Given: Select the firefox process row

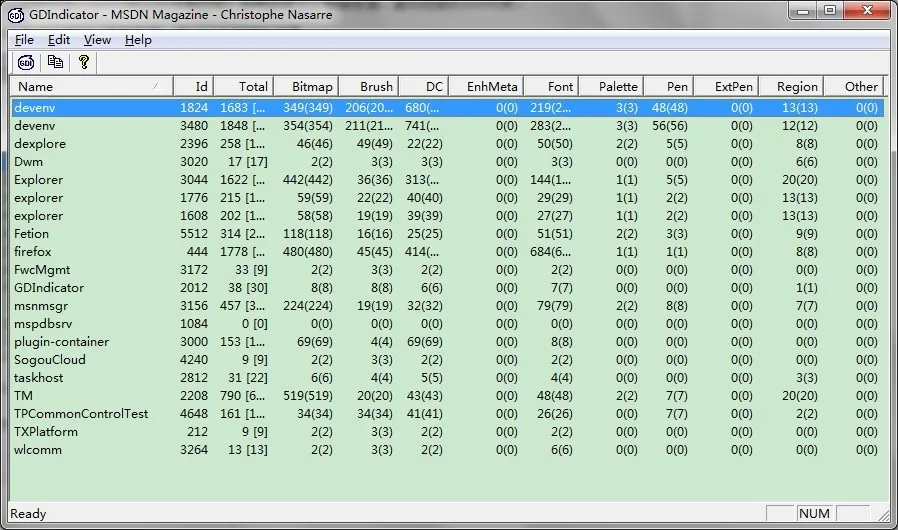Looking at the screenshot, I should coord(448,252).
